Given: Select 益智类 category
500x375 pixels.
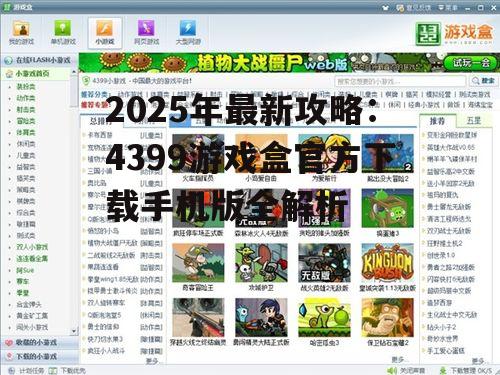Looking at the screenshot, I should [x=26, y=167].
